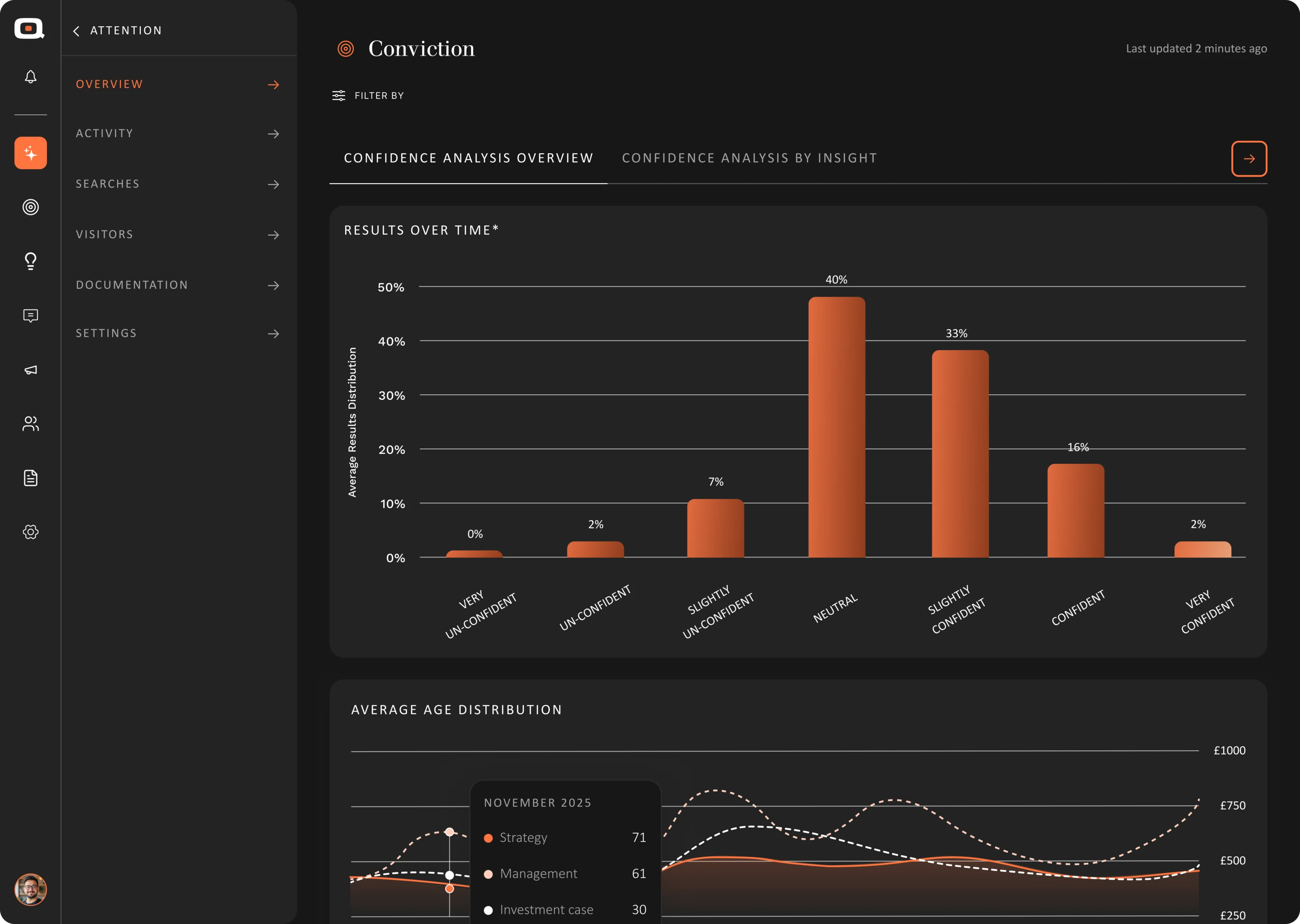The height and width of the screenshot is (924, 1300).
Task: Open the target Conviction sidebar icon
Action: point(31,207)
